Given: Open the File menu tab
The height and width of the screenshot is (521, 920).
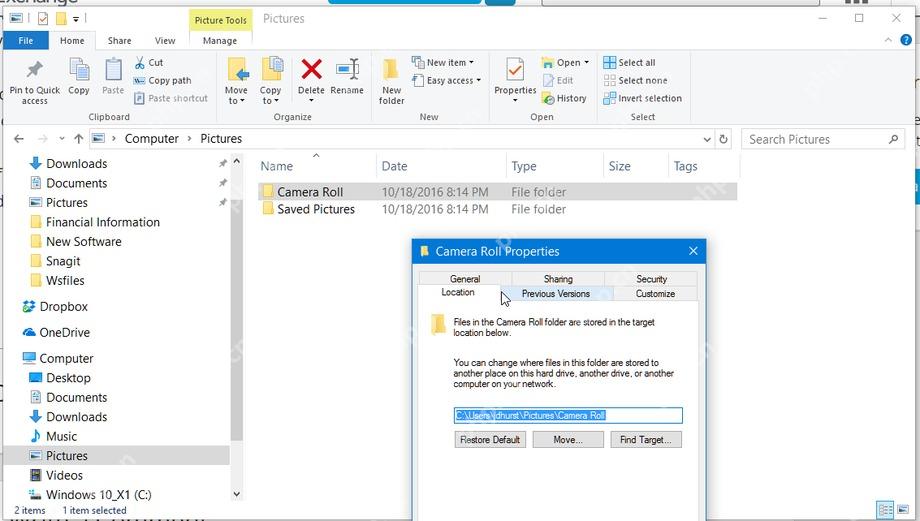Looking at the screenshot, I should pos(26,40).
